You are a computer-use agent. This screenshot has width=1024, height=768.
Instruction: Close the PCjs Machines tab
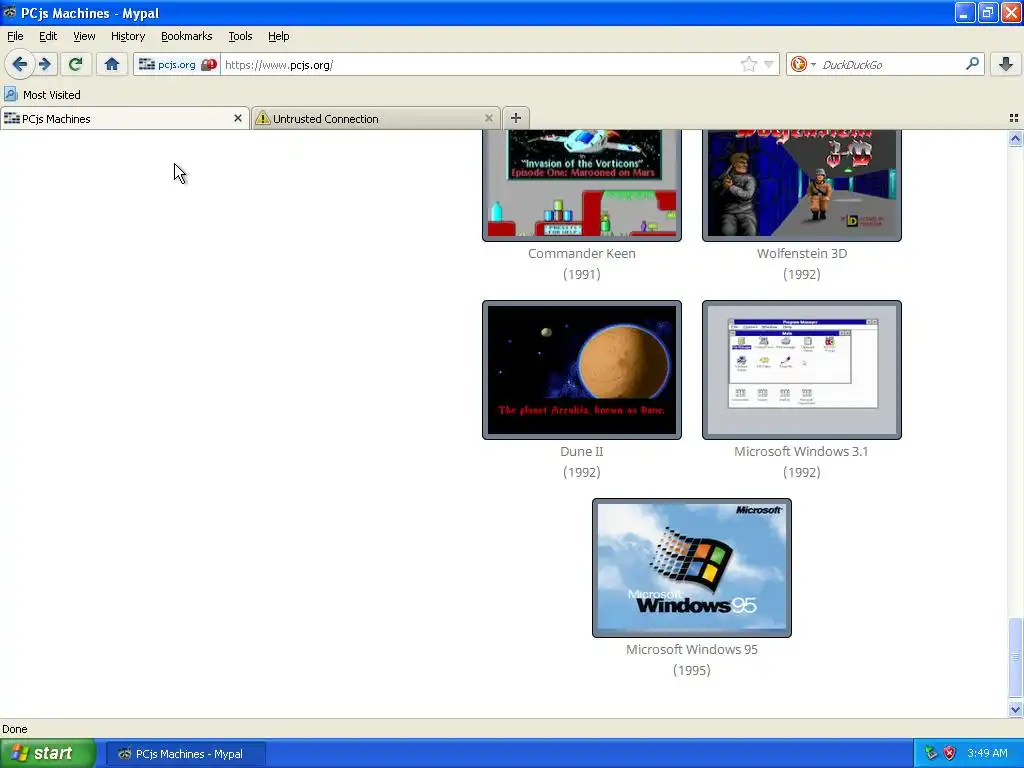[238, 118]
